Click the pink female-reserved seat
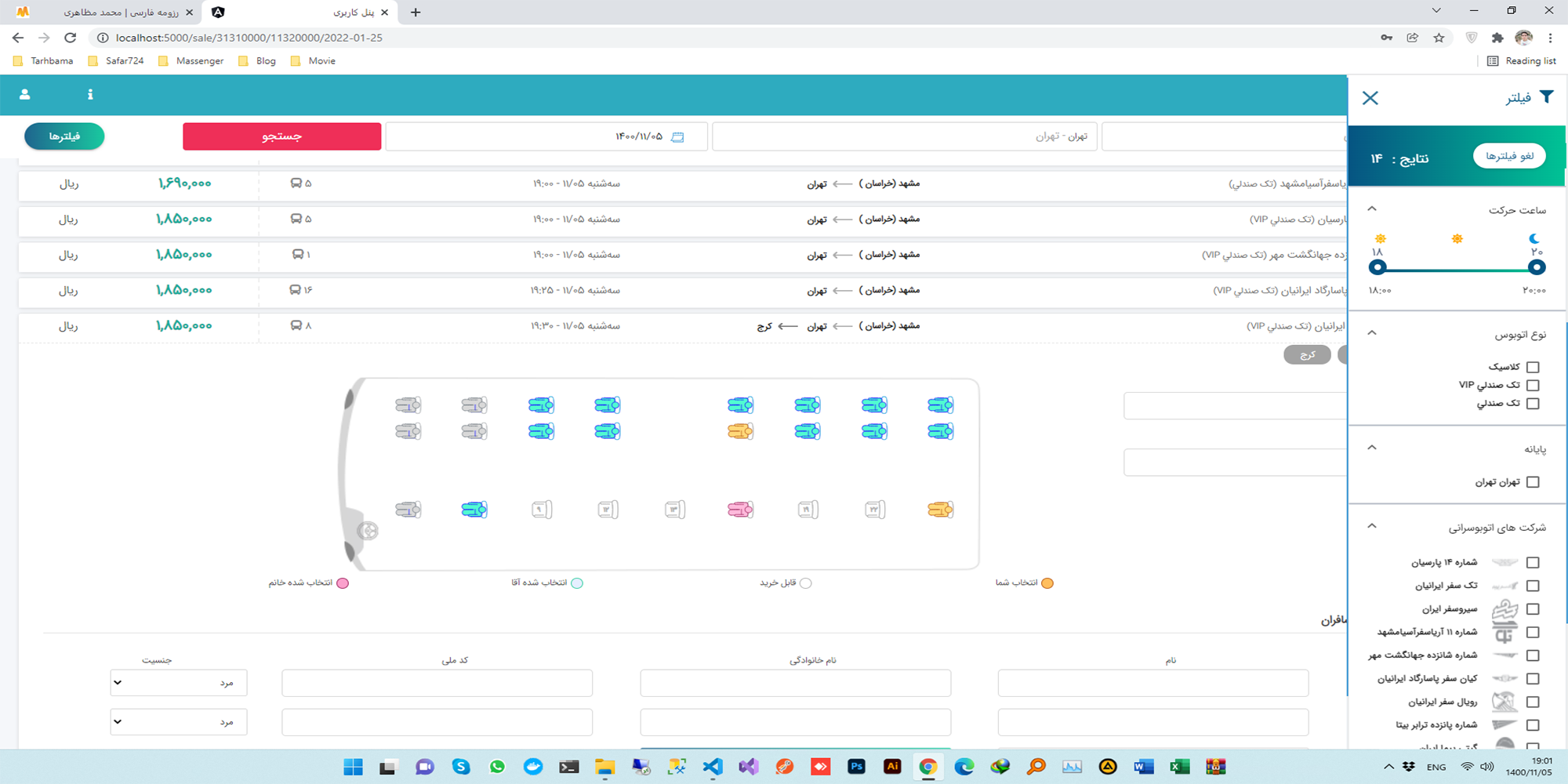 pyautogui.click(x=741, y=510)
